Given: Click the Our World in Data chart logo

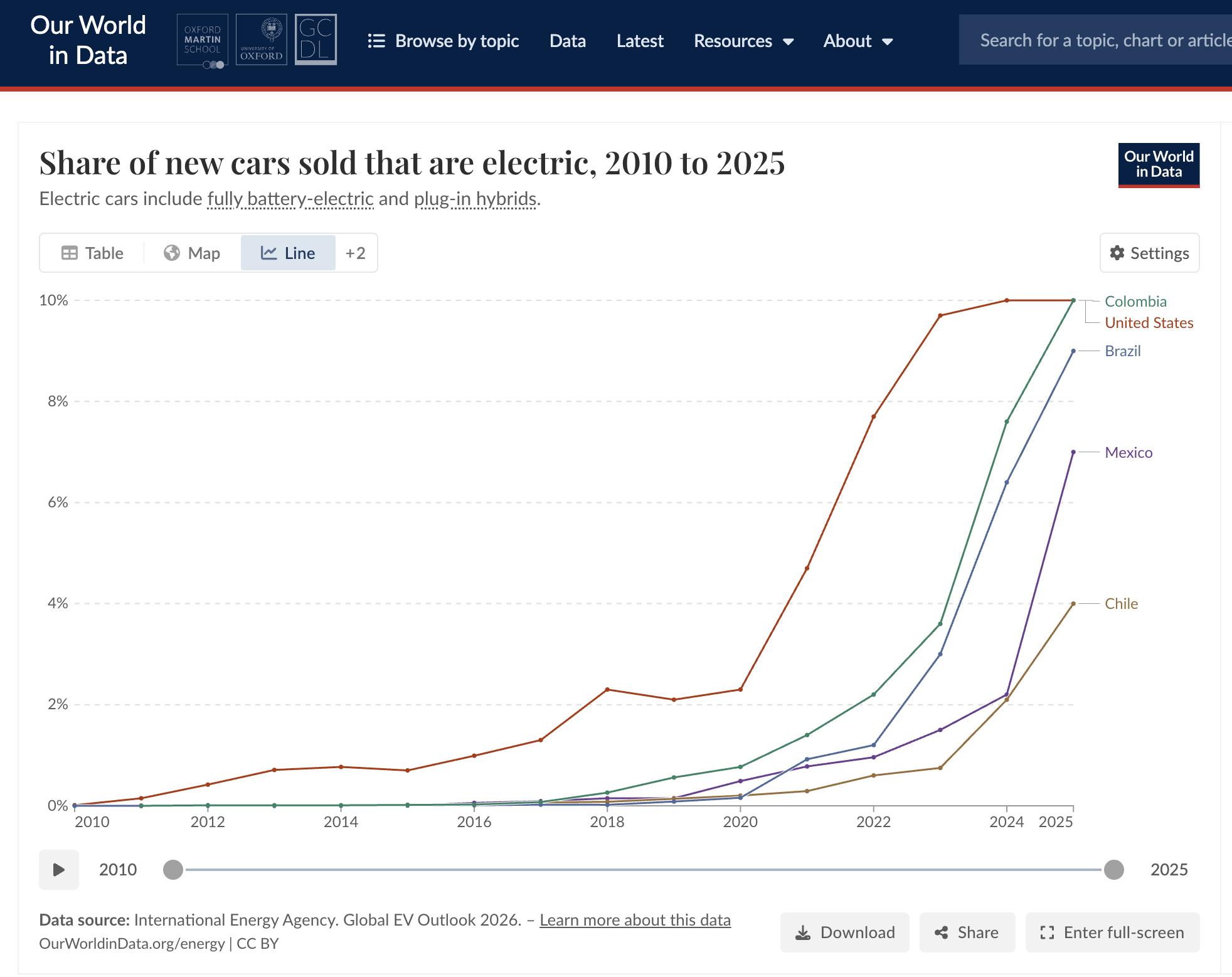Looking at the screenshot, I should [1159, 165].
